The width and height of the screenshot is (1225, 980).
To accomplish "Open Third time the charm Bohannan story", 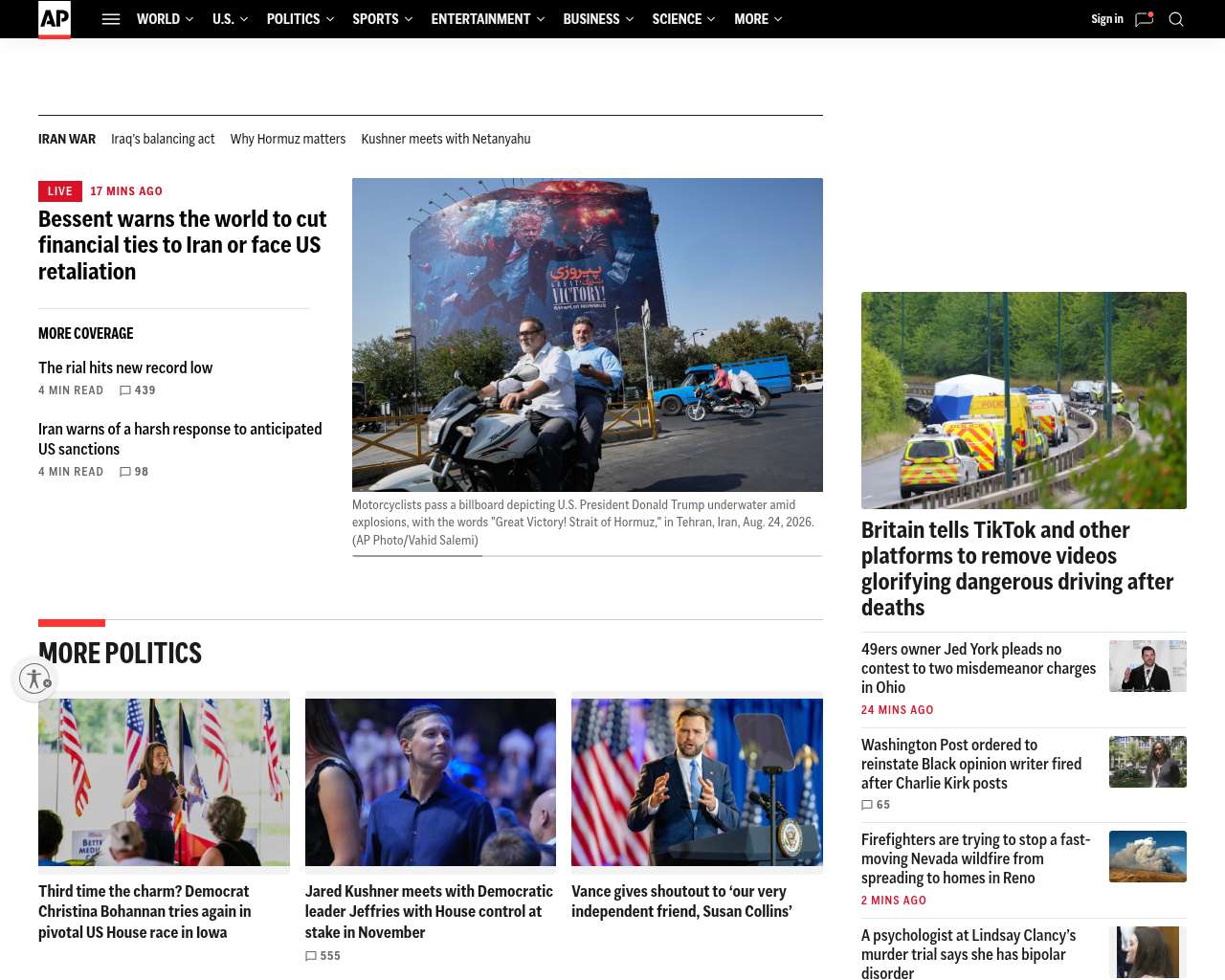I will (145, 912).
